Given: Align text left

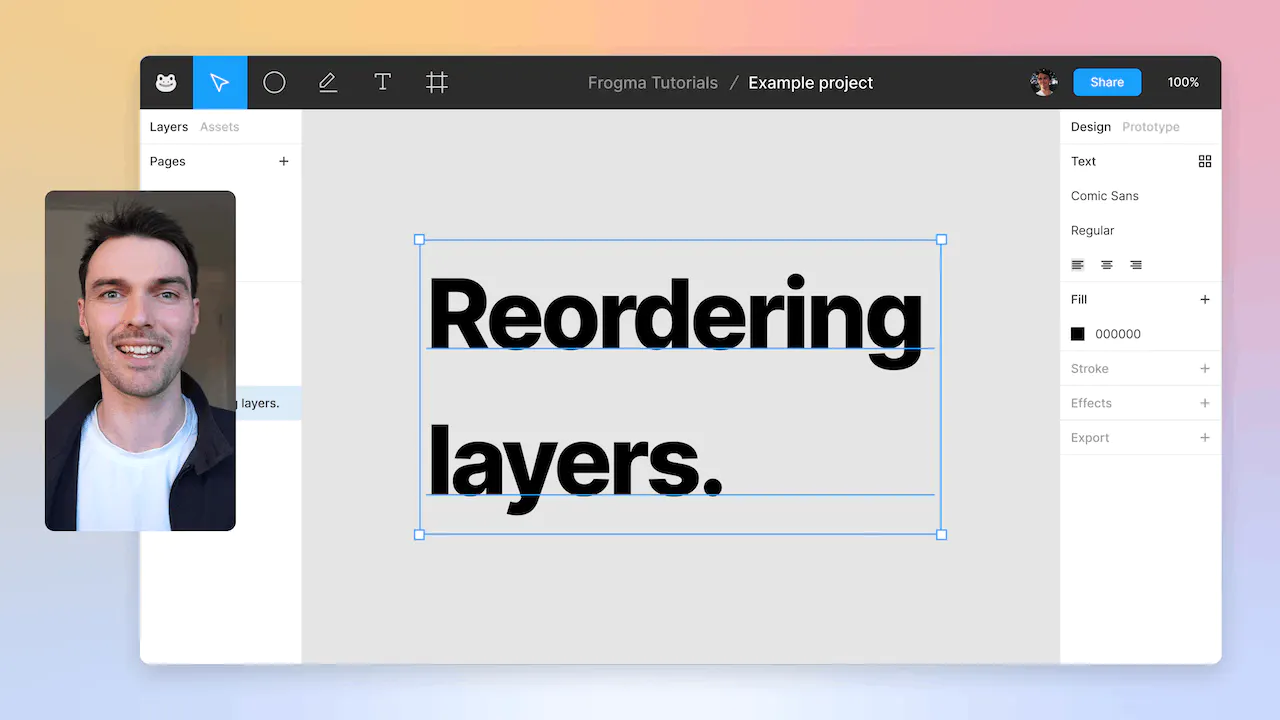Looking at the screenshot, I should point(1078,265).
